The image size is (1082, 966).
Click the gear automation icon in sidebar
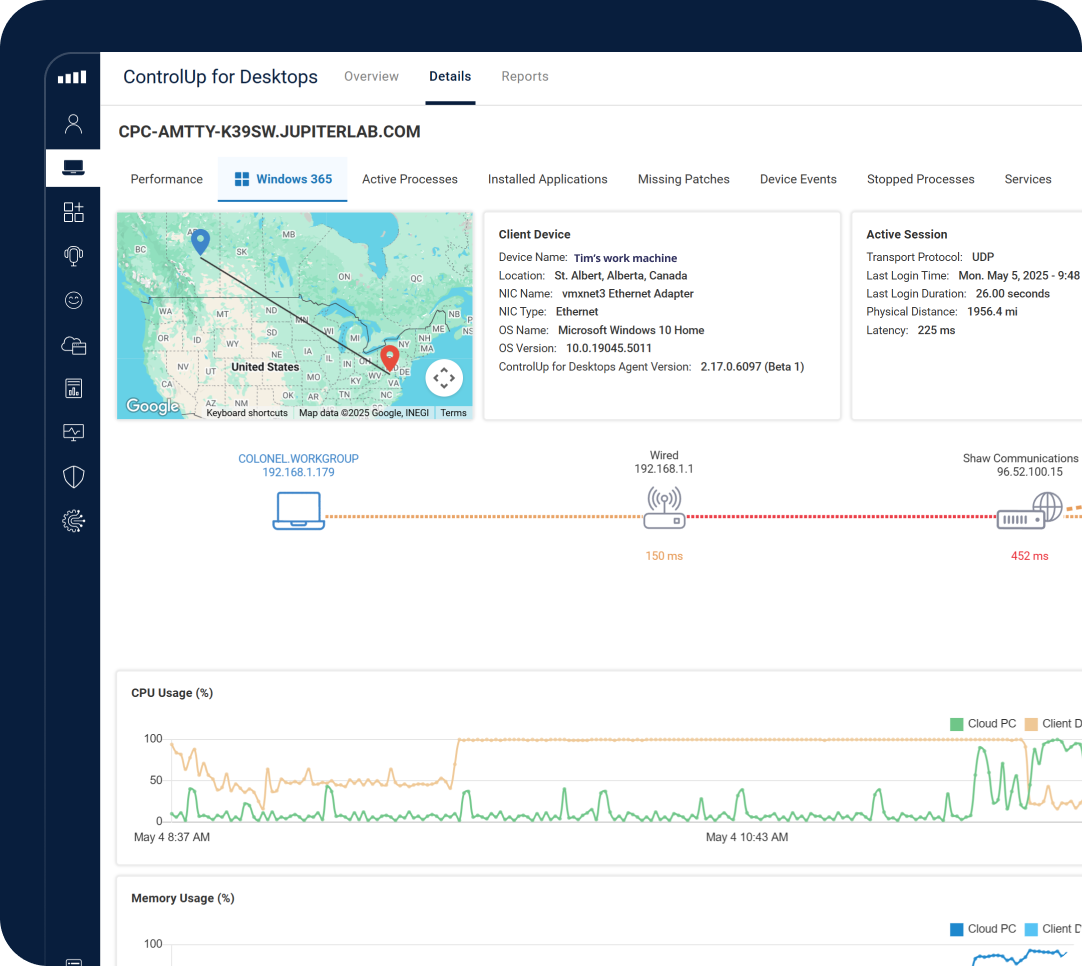[x=73, y=520]
